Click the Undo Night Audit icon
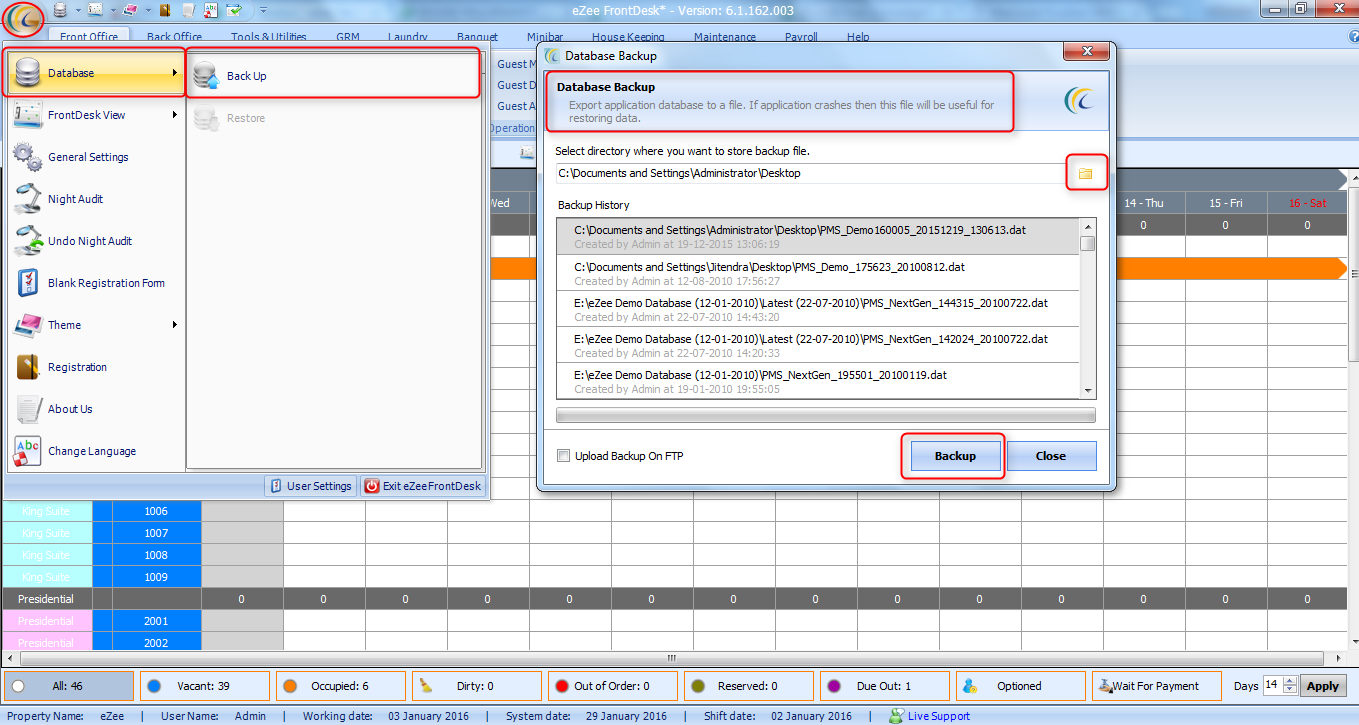The image size is (1359, 725). (x=28, y=241)
